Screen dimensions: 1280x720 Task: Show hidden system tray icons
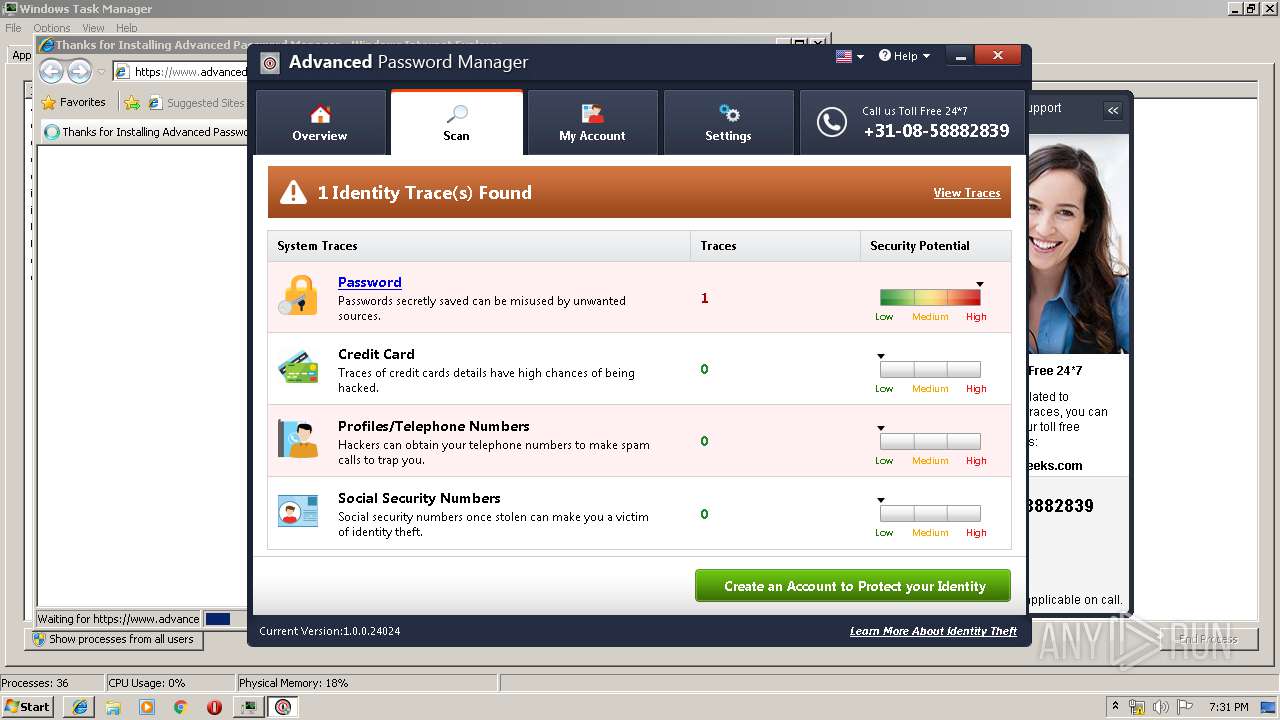[x=1116, y=706]
